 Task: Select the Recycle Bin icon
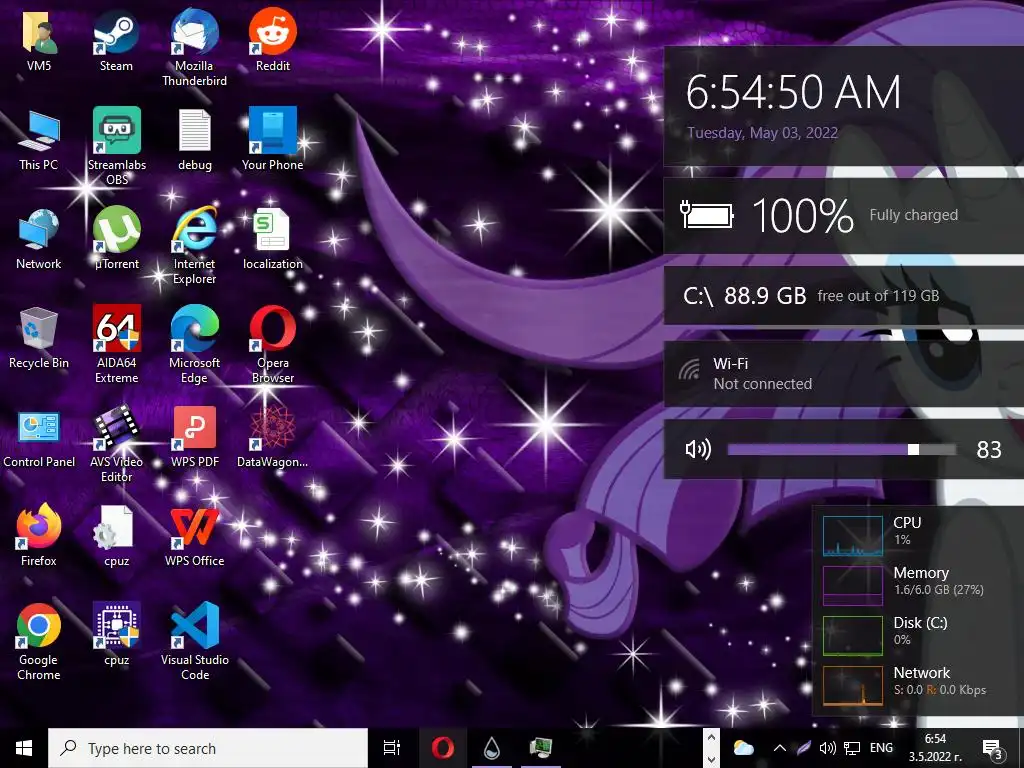[x=39, y=338]
